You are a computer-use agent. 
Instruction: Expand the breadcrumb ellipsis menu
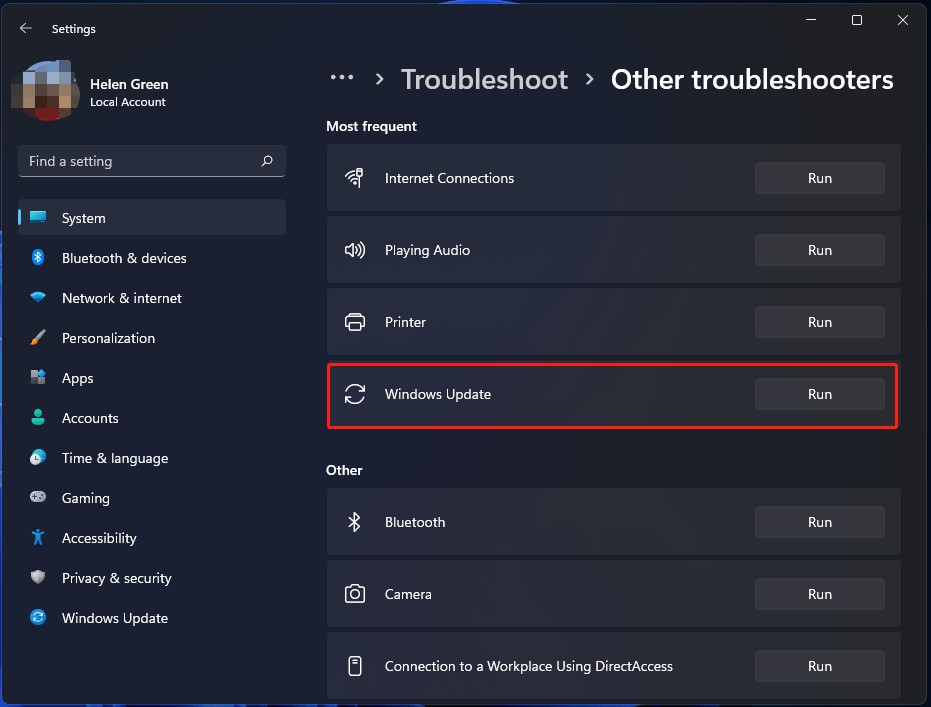pos(342,78)
